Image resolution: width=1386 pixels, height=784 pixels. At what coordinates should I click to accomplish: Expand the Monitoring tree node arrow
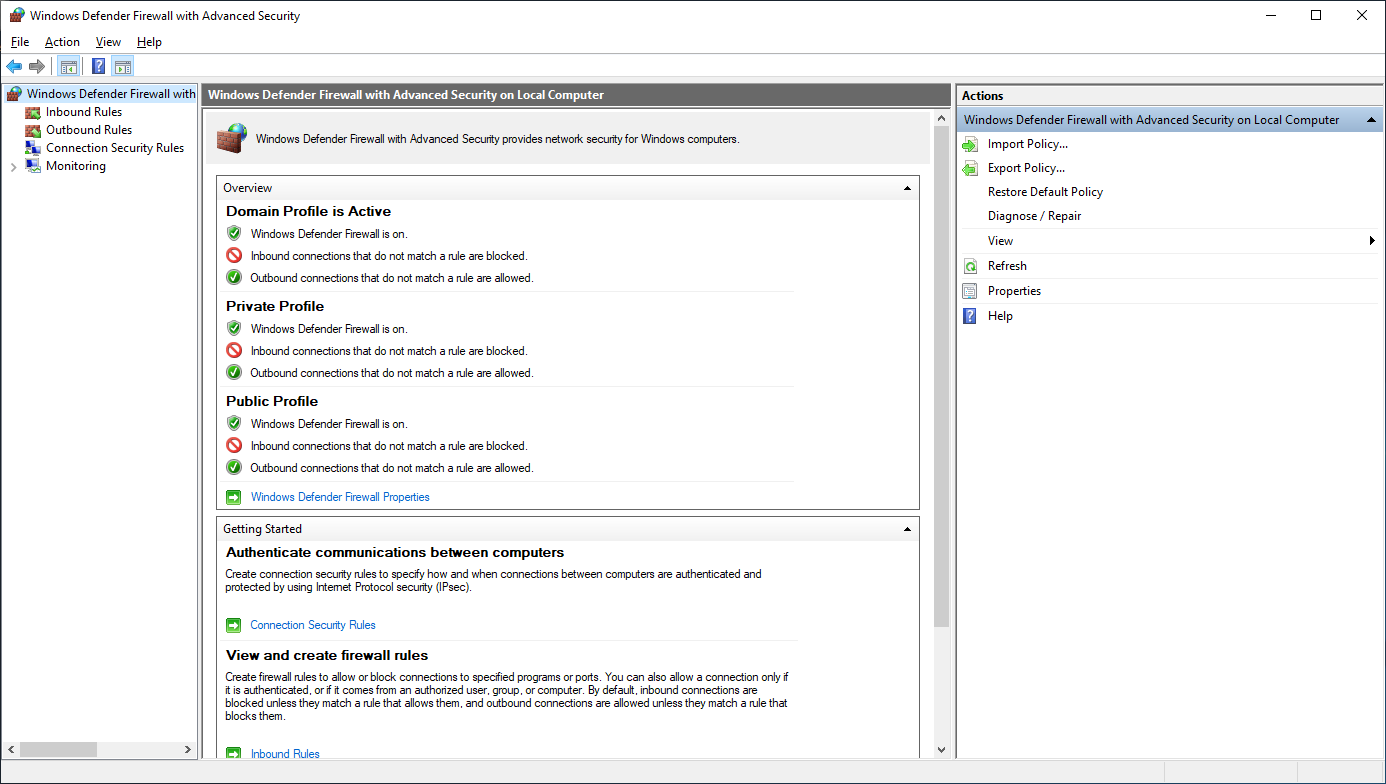click(13, 167)
